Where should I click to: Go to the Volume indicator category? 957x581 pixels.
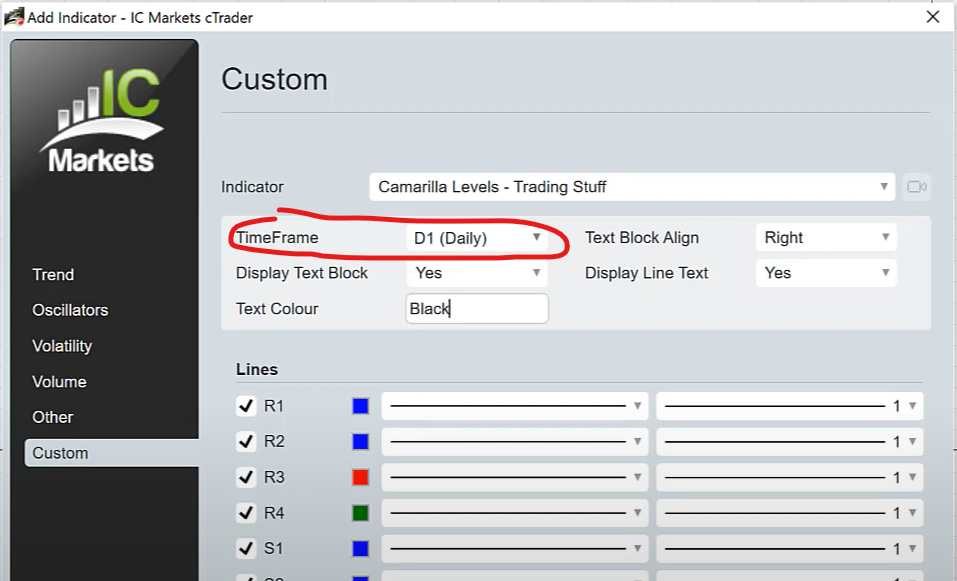59,381
